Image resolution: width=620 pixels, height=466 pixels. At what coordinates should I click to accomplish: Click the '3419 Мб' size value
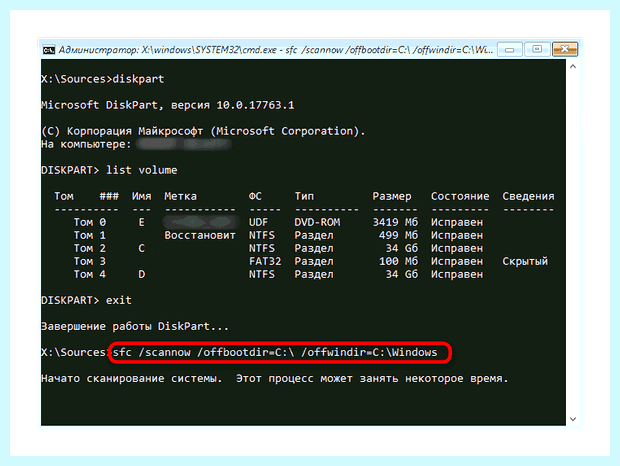tap(395, 222)
